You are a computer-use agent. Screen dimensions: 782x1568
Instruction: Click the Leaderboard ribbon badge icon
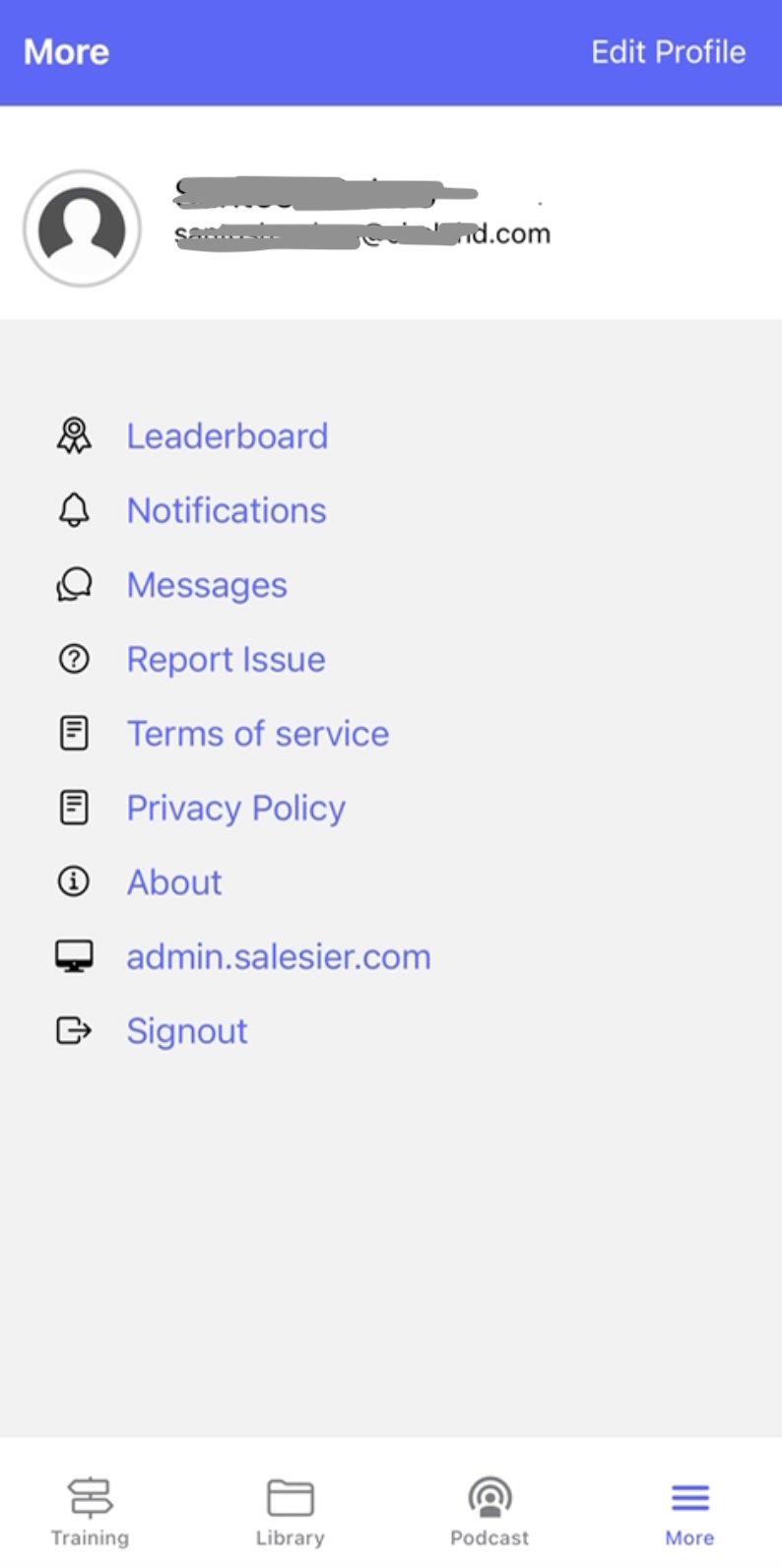pos(74,435)
